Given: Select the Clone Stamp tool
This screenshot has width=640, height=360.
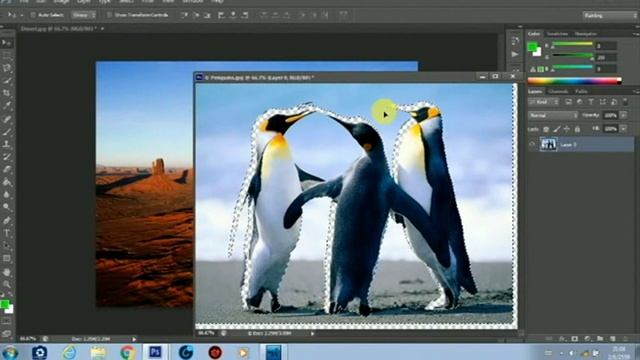Looking at the screenshot, I should [7, 144].
